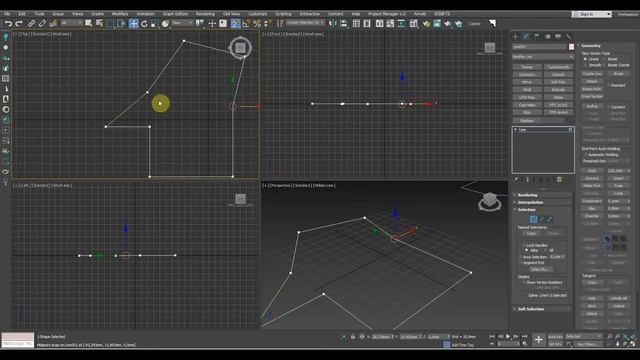Open the Modifier List dropdown
Viewport: 640px width, 360px height.
click(x=543, y=57)
